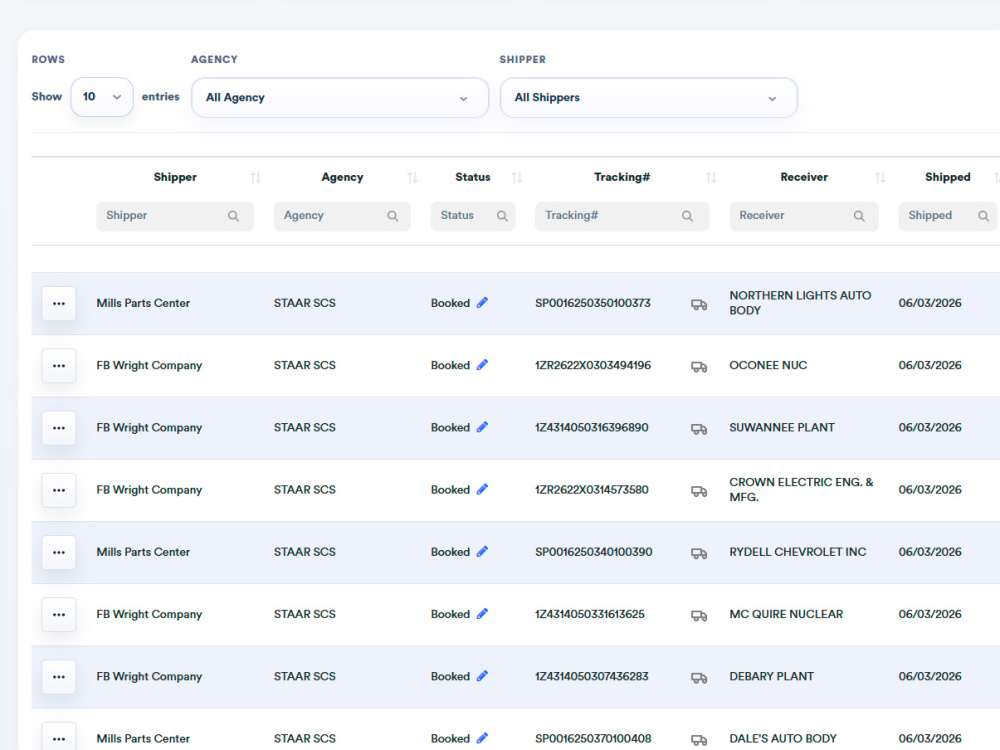1000x750 pixels.
Task: Click the Shipped column header
Action: click(948, 177)
